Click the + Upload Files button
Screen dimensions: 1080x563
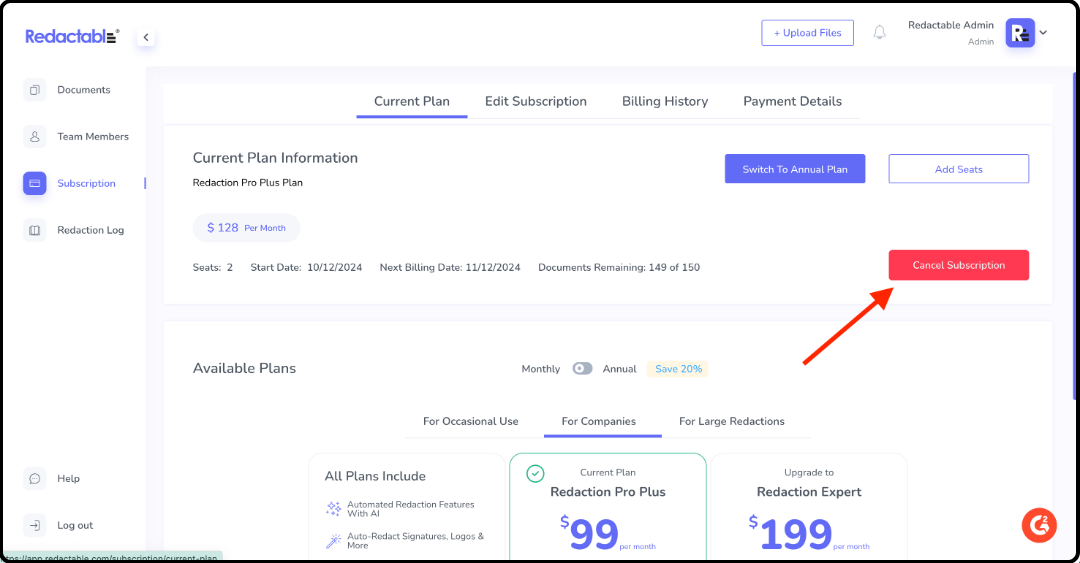(807, 33)
